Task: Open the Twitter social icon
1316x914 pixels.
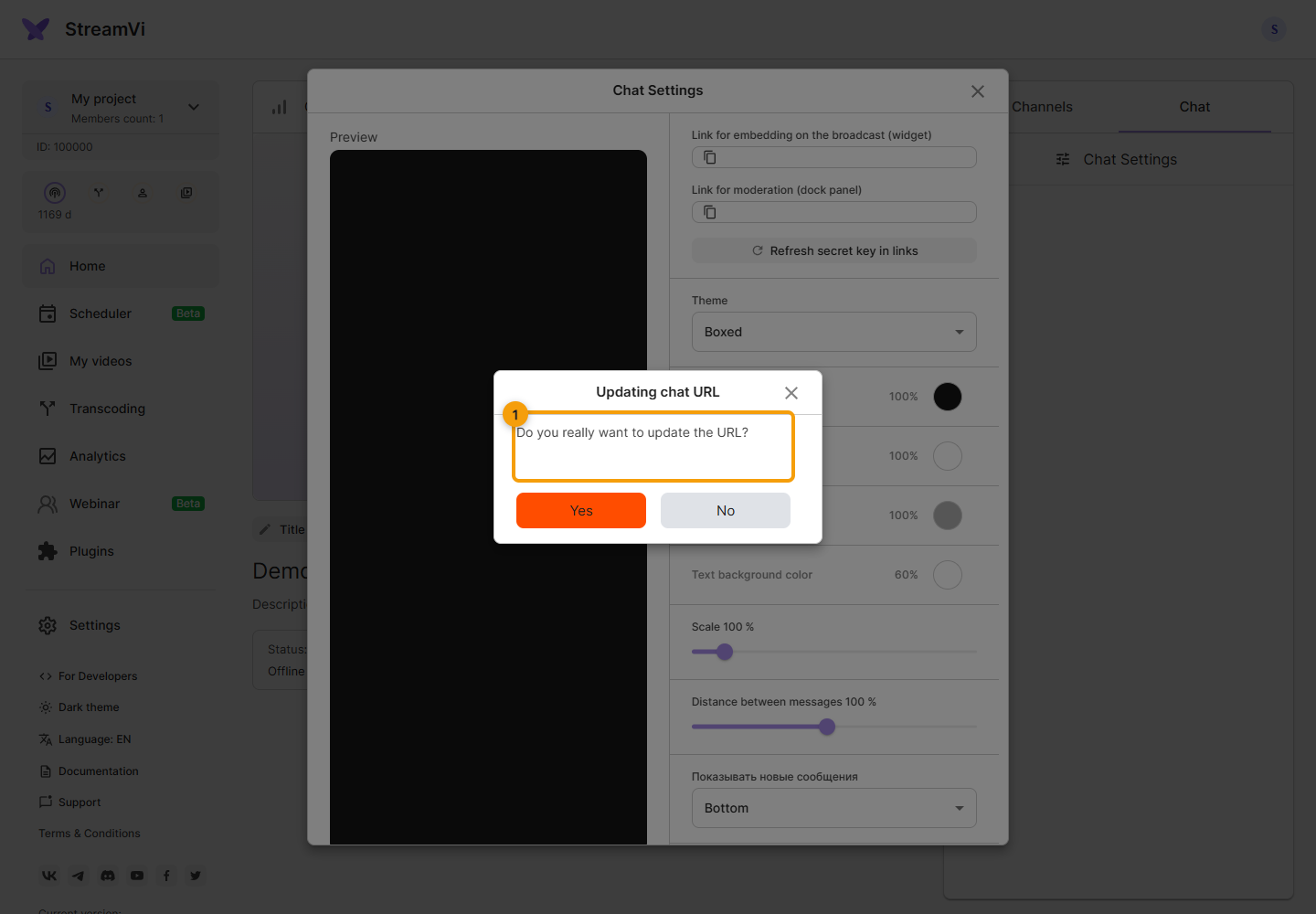Action: [x=196, y=876]
